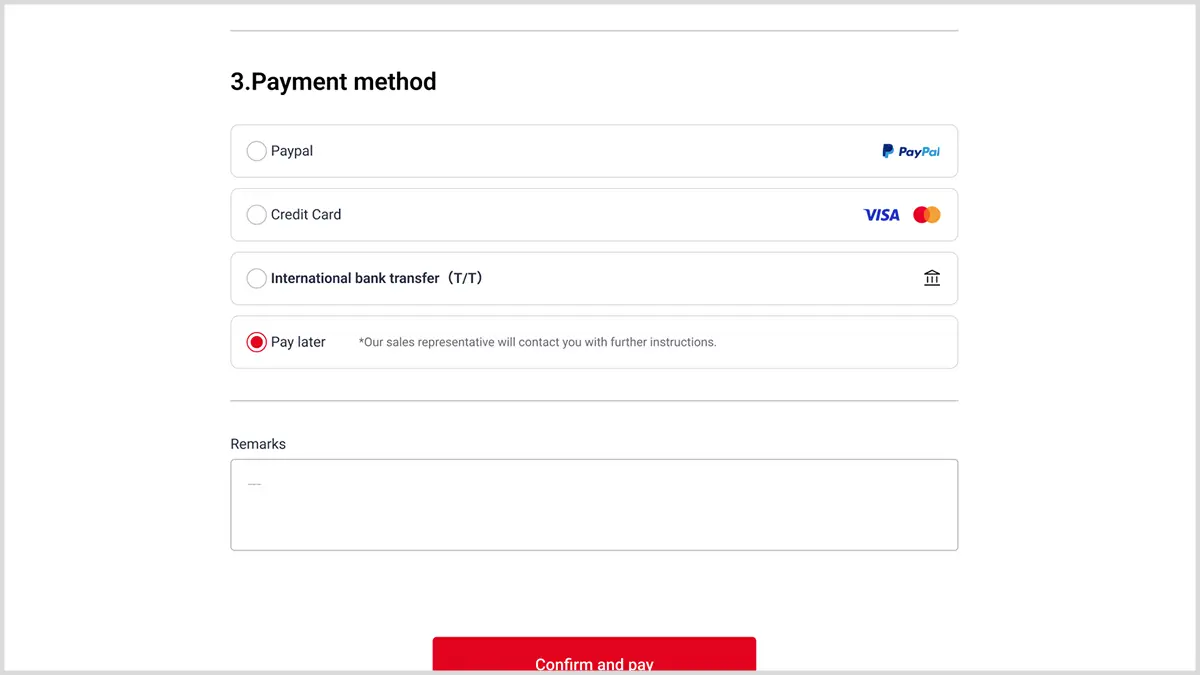Click the sales representative instructions note
1200x675 pixels.
[537, 342]
